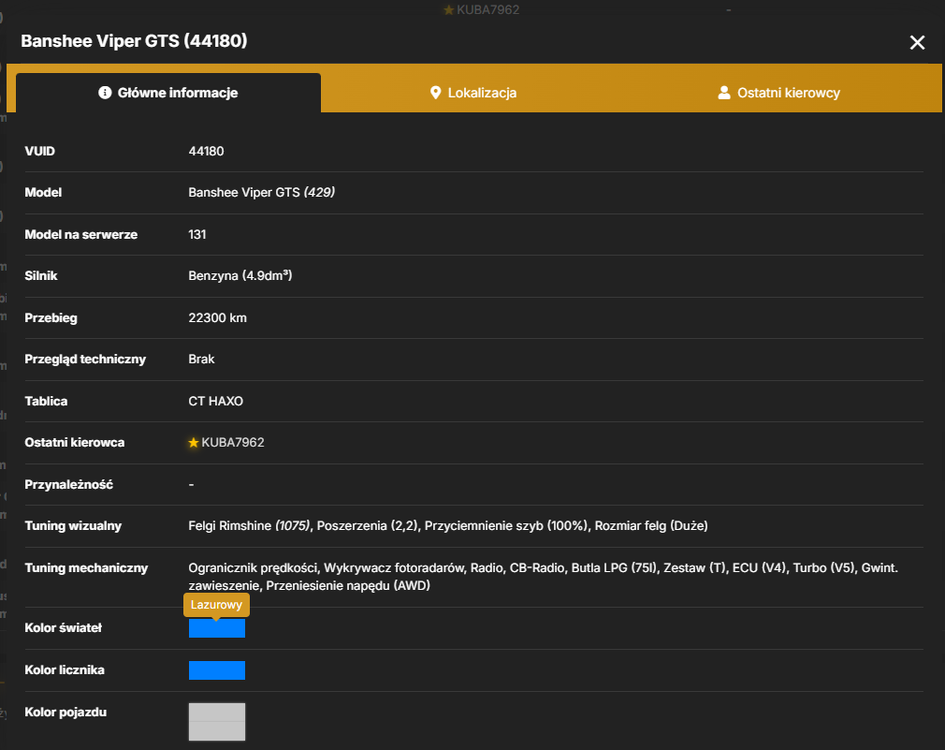Click the map pin icon for Lokalizacja
This screenshot has width=945, height=750.
(x=435, y=93)
